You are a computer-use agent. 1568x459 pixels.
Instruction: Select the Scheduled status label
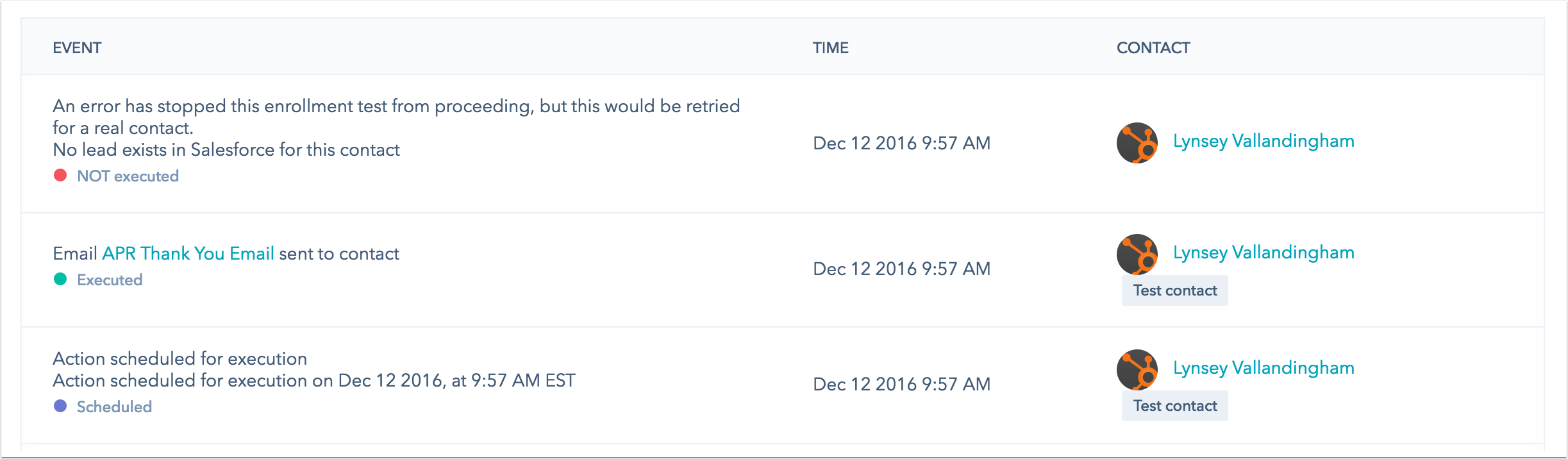[114, 407]
